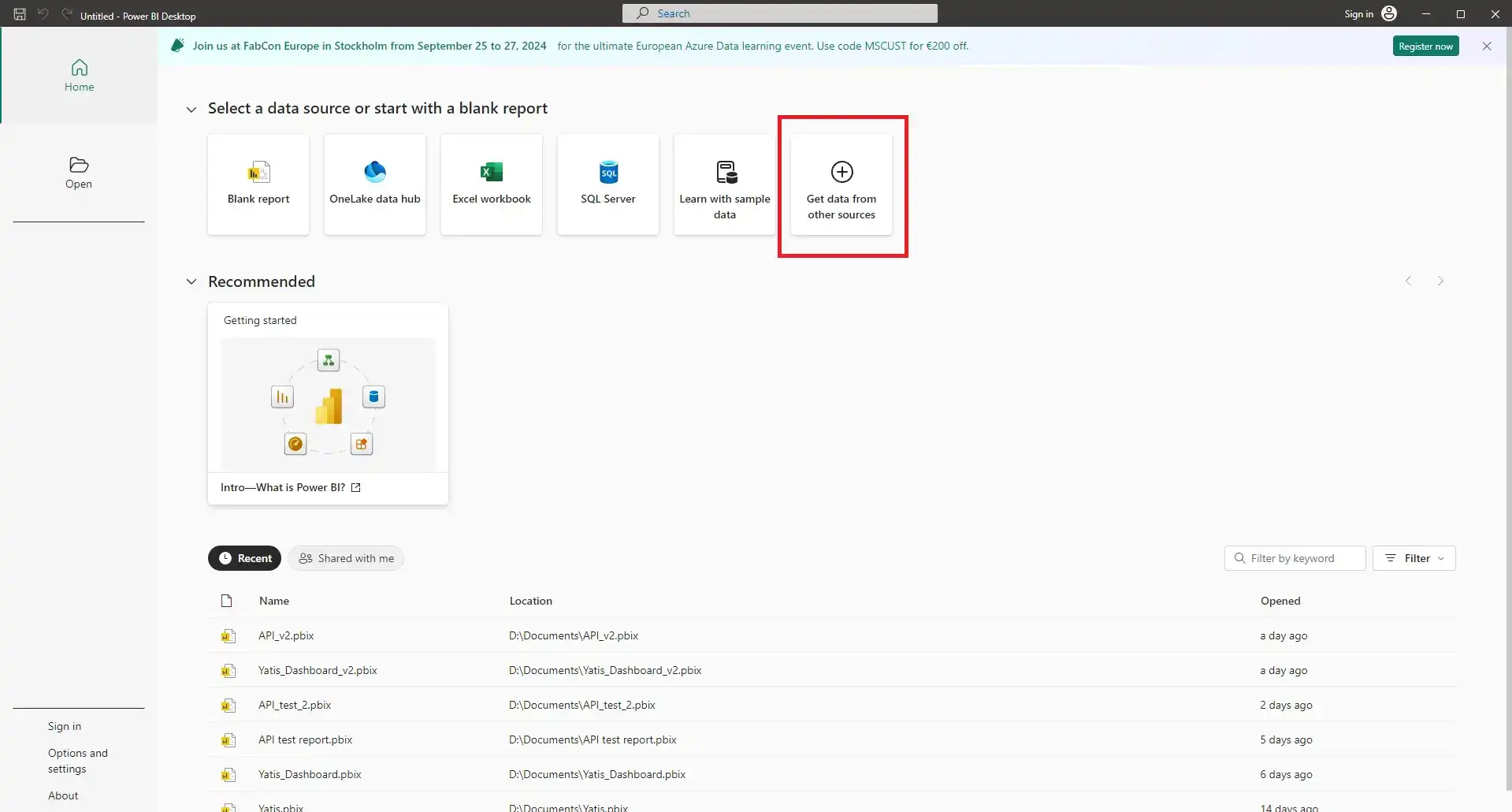
Task: Click the Register now button
Action: 1425,46
